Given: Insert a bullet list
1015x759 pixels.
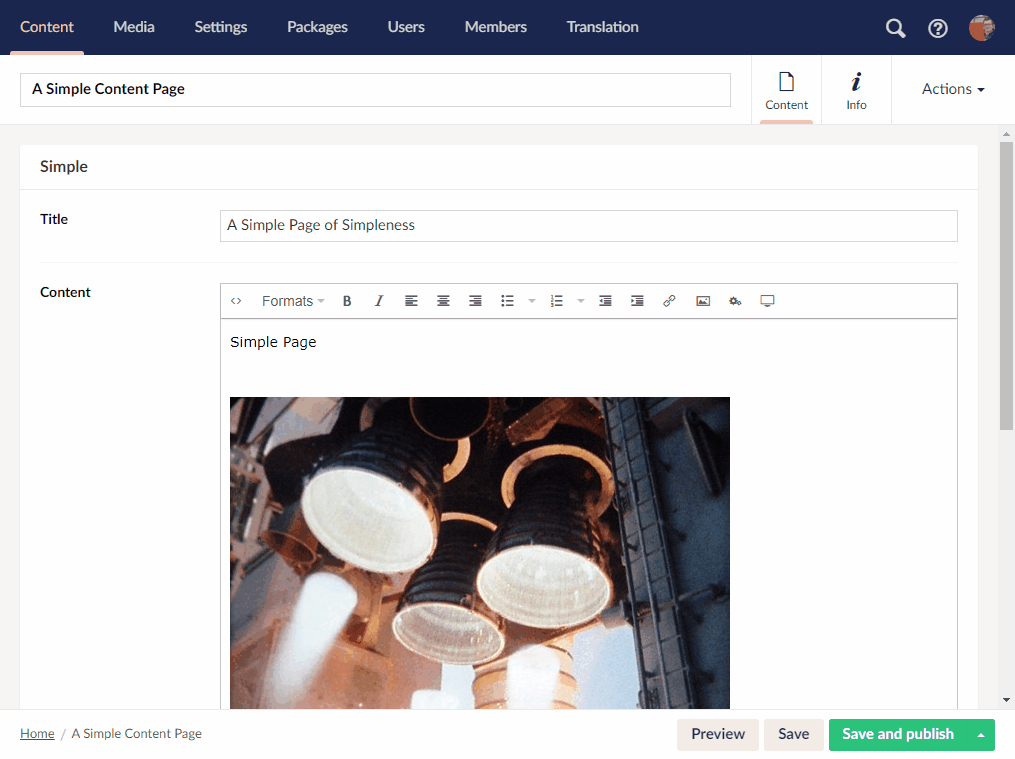Looking at the screenshot, I should pyautogui.click(x=508, y=301).
